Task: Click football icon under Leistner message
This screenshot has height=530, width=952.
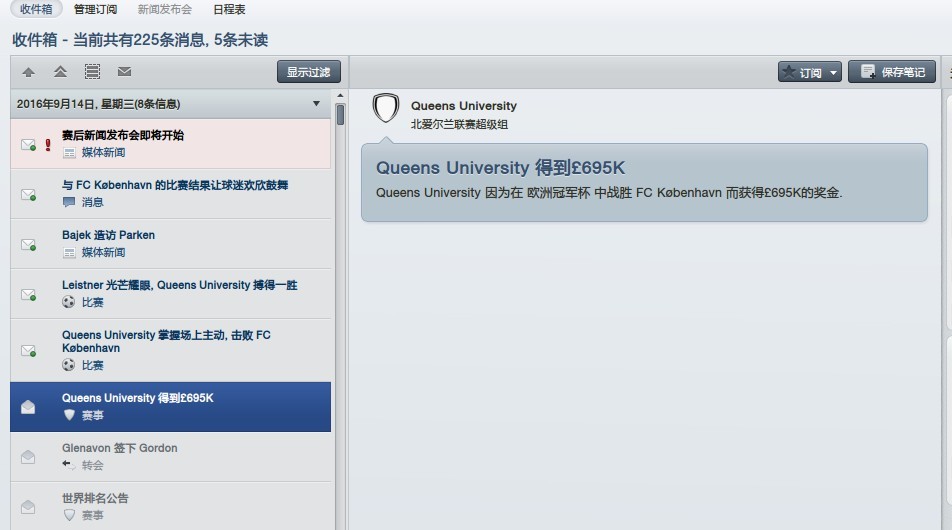Action: coord(69,302)
